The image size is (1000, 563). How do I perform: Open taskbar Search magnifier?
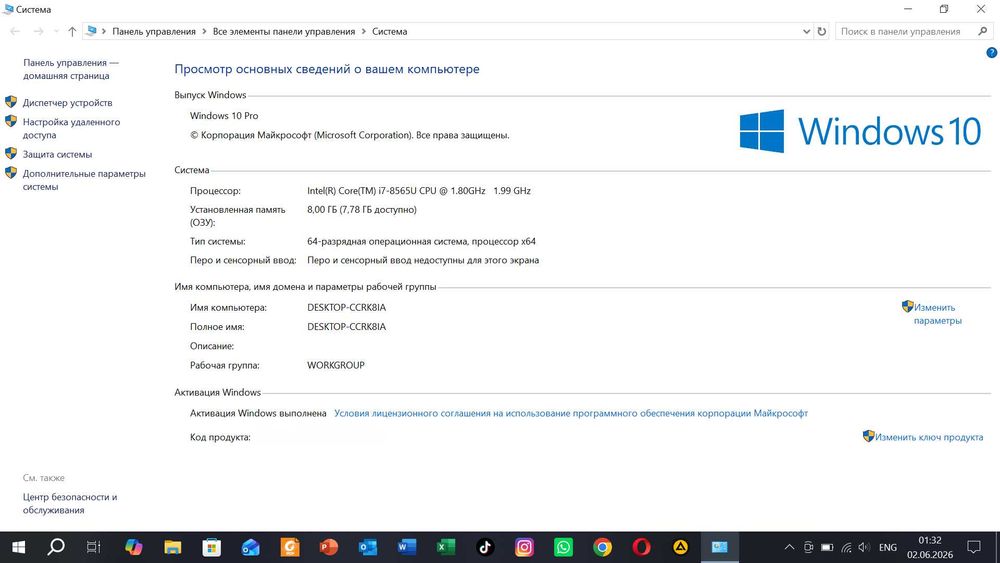[56, 546]
